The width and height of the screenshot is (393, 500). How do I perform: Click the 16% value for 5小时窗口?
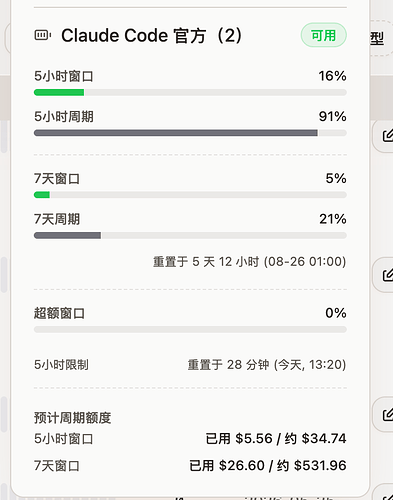(332, 76)
